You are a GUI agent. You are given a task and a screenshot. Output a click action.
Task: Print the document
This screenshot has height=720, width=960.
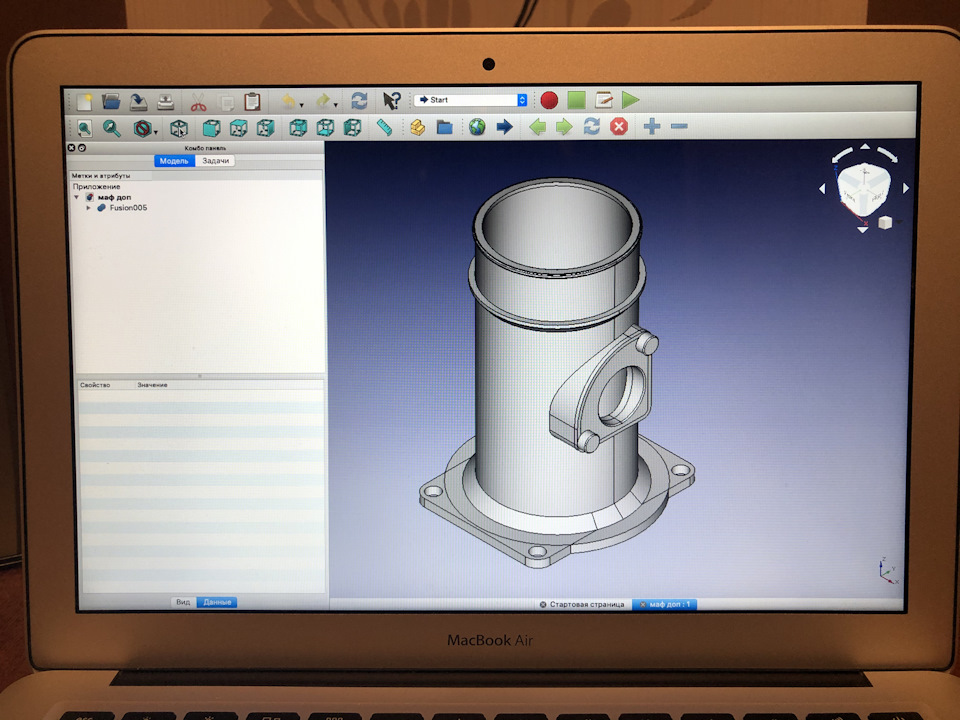click(165, 101)
